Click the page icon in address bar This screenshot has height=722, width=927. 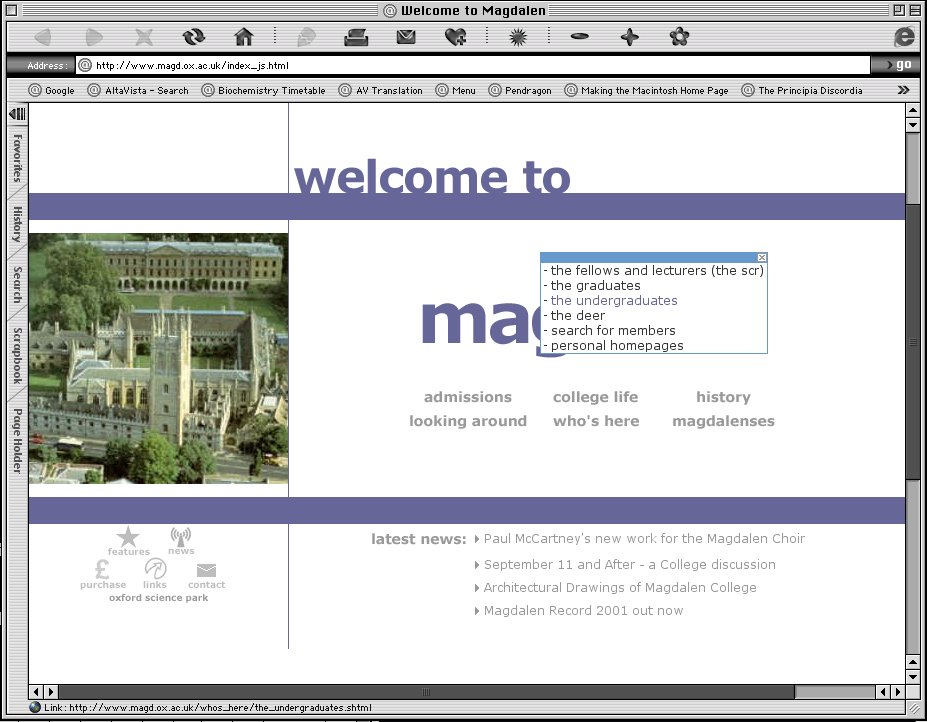point(85,65)
